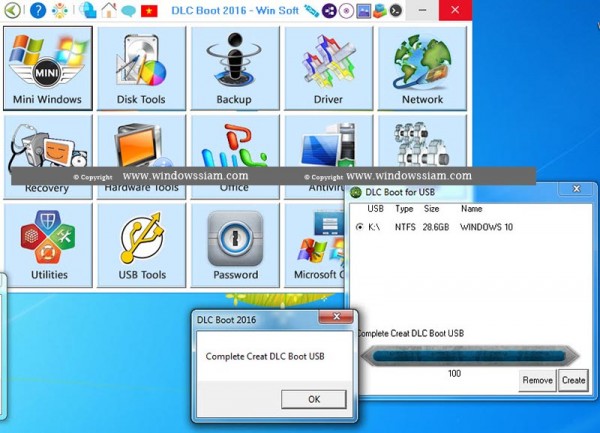Click the blue USB stick icon
This screenshot has width=600, height=433.
311,11
